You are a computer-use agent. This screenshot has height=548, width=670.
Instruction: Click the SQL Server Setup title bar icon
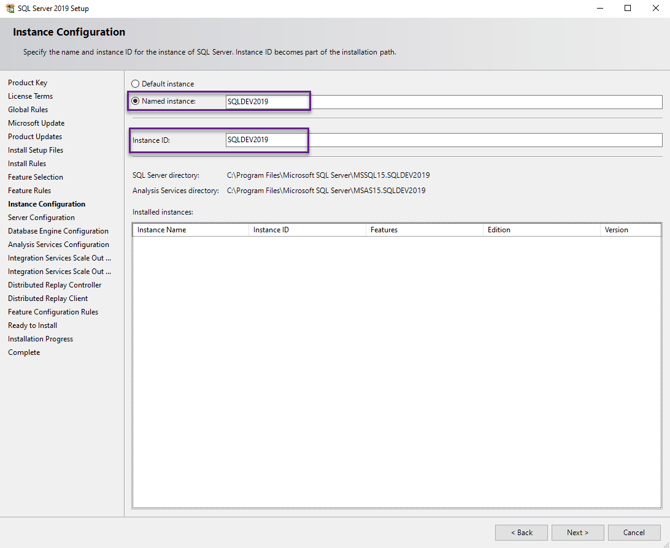pos(10,8)
